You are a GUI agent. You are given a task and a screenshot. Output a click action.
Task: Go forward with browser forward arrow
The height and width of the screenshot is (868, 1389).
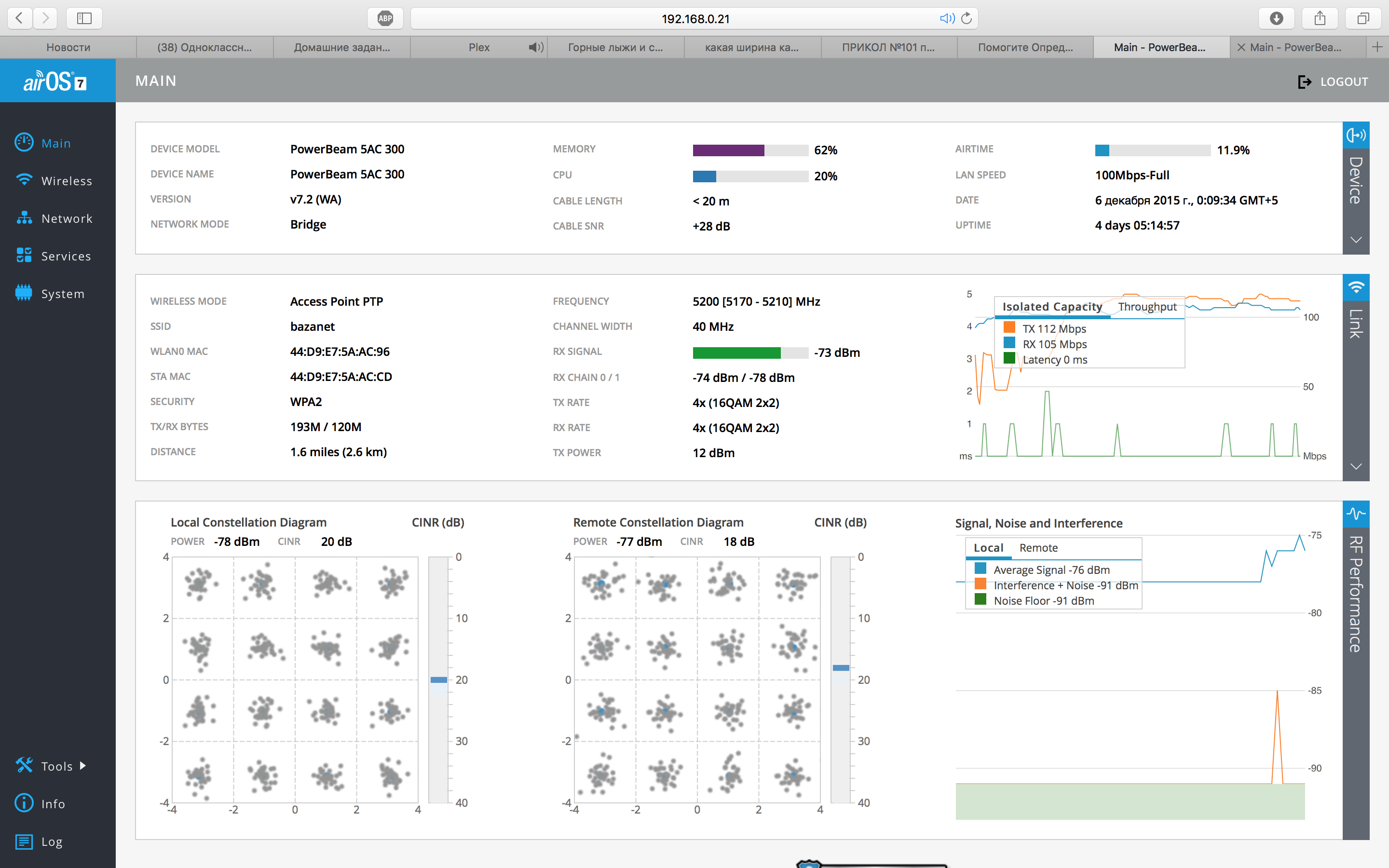pyautogui.click(x=45, y=18)
